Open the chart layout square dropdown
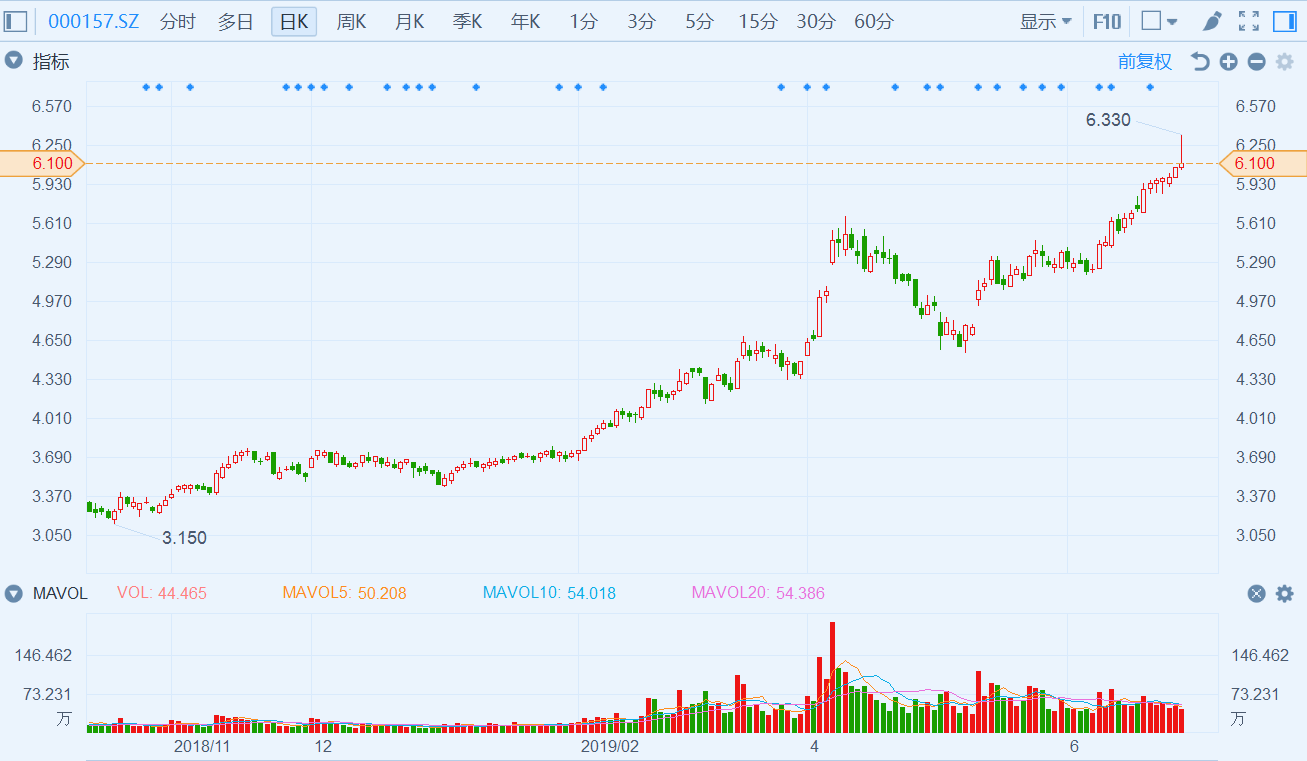The height and width of the screenshot is (761, 1307). click(1159, 21)
